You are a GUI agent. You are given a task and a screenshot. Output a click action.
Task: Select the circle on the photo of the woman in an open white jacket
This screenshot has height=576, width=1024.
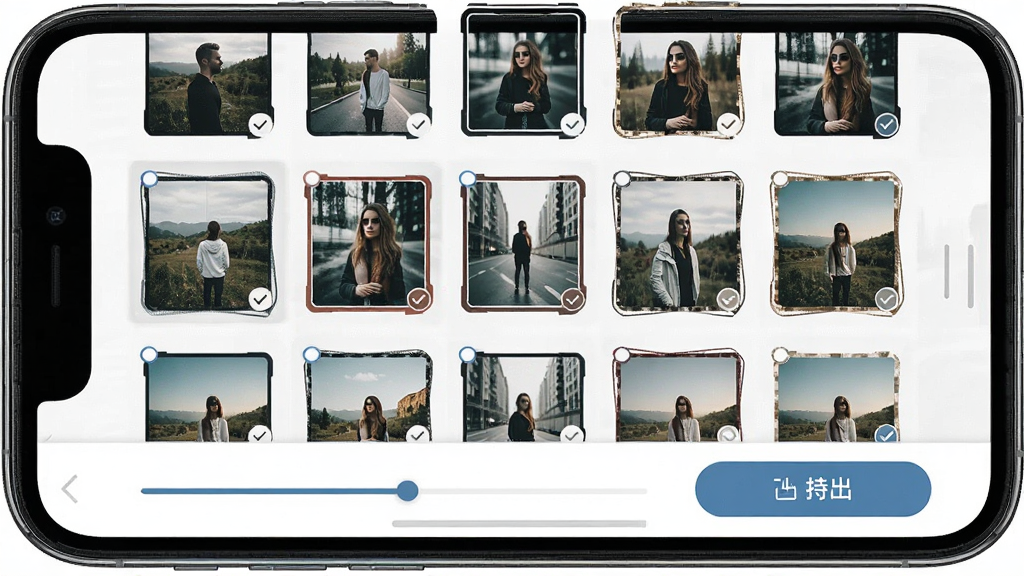(622, 178)
